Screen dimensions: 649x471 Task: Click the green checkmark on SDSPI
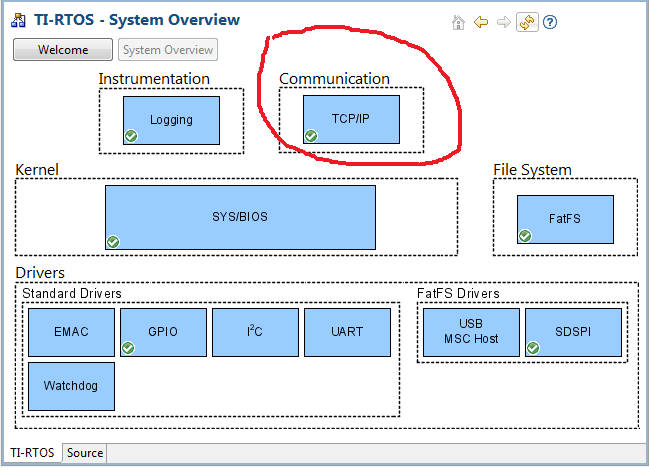[533, 348]
